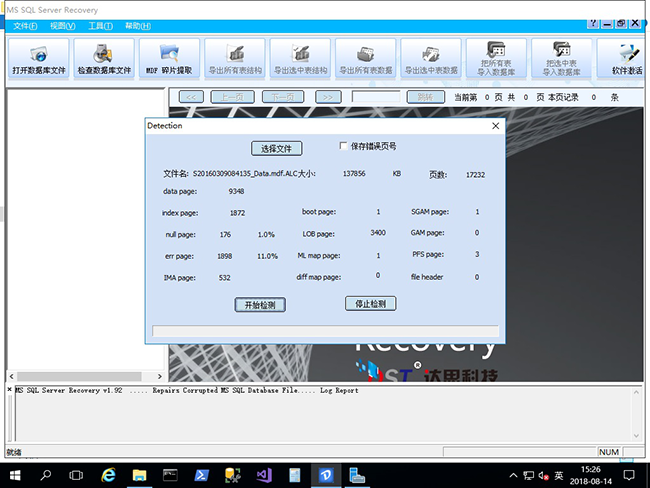Open the 文件(F) menu

(x=26, y=25)
